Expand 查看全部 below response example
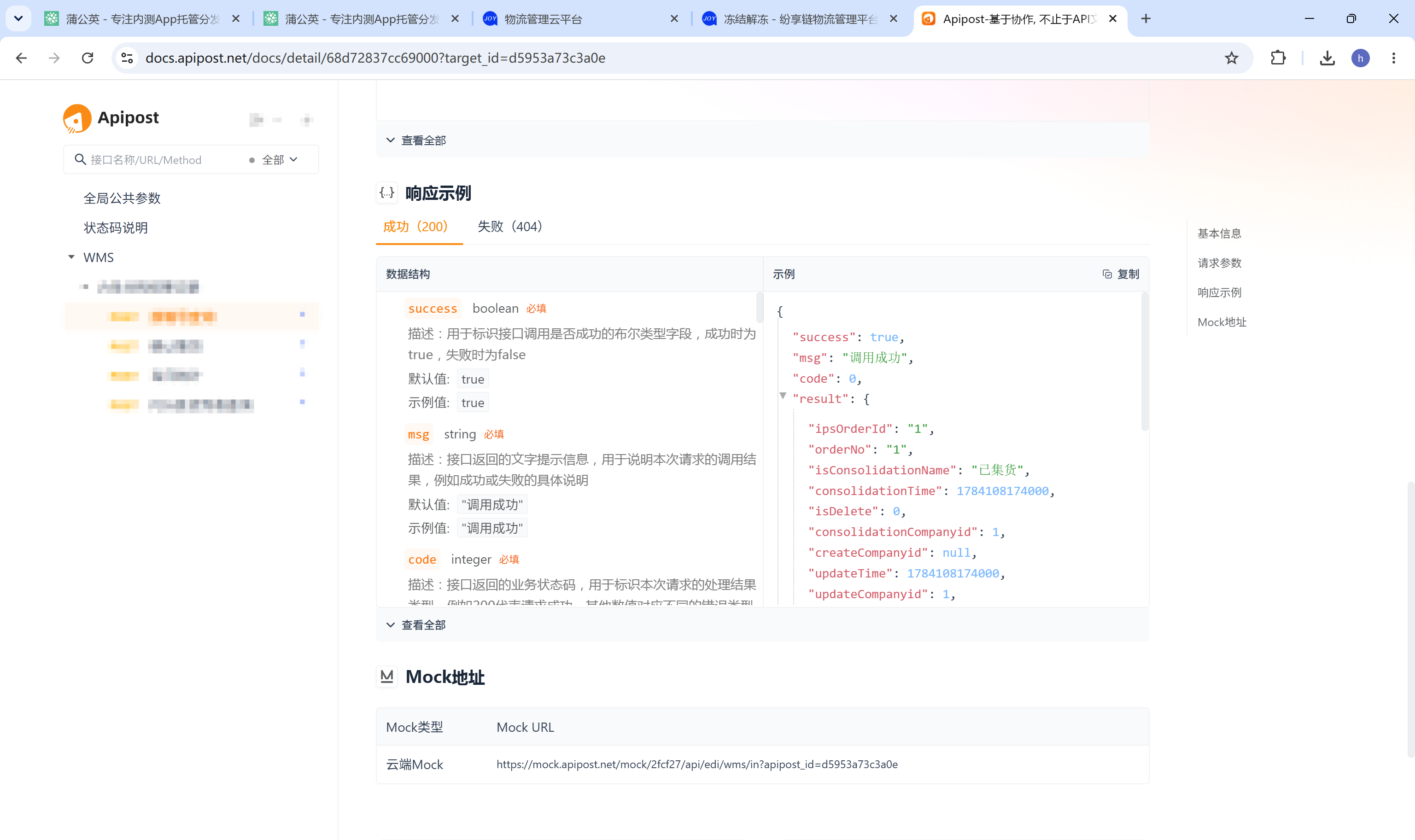 [x=416, y=625]
